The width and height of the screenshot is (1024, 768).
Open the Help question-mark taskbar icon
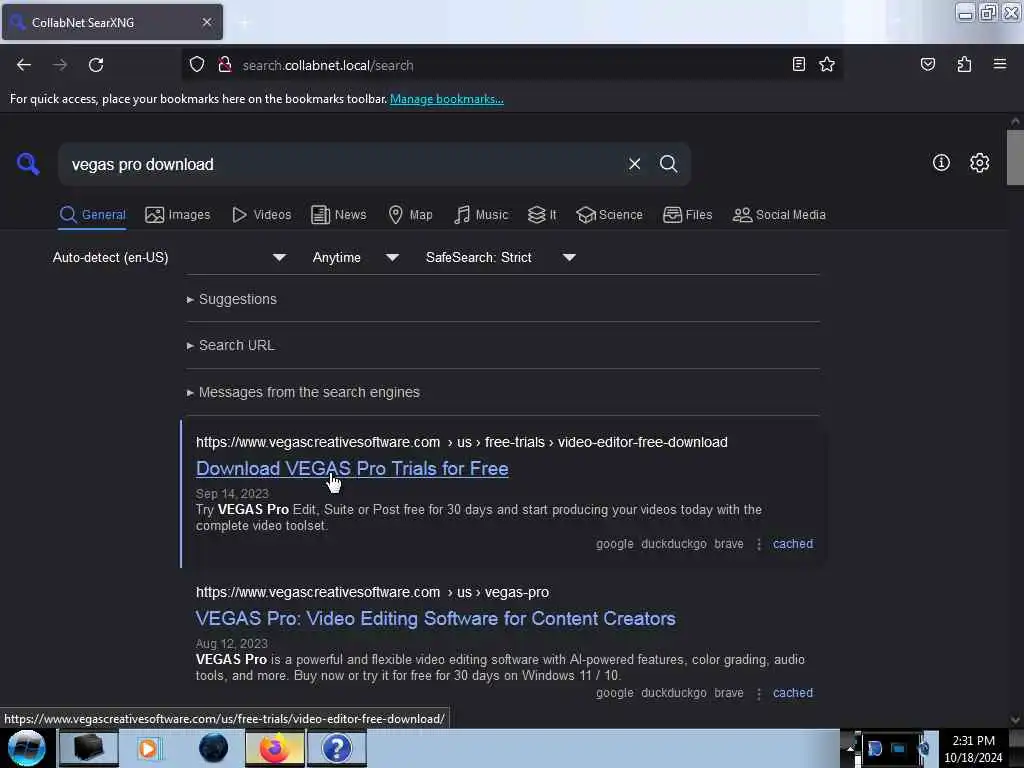click(x=337, y=748)
